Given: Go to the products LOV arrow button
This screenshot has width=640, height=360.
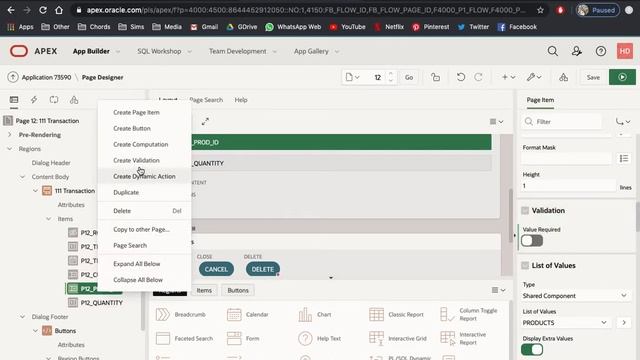Looking at the screenshot, I should pos(624,322).
